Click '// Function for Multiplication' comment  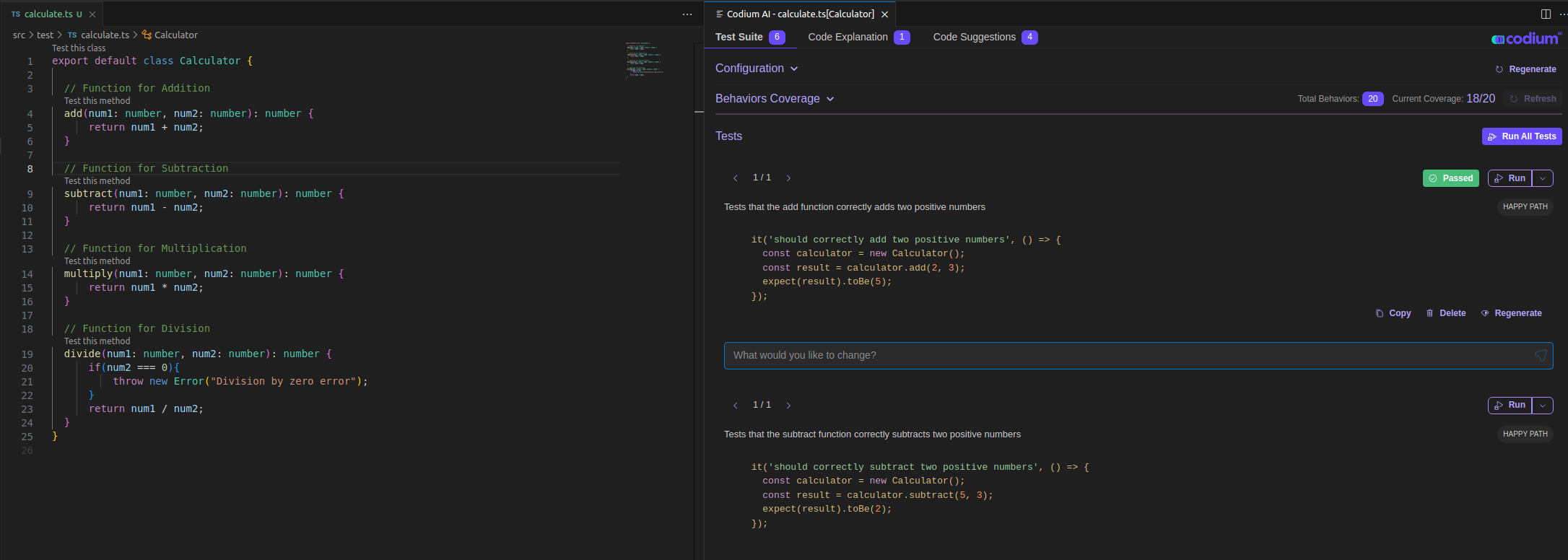point(155,248)
